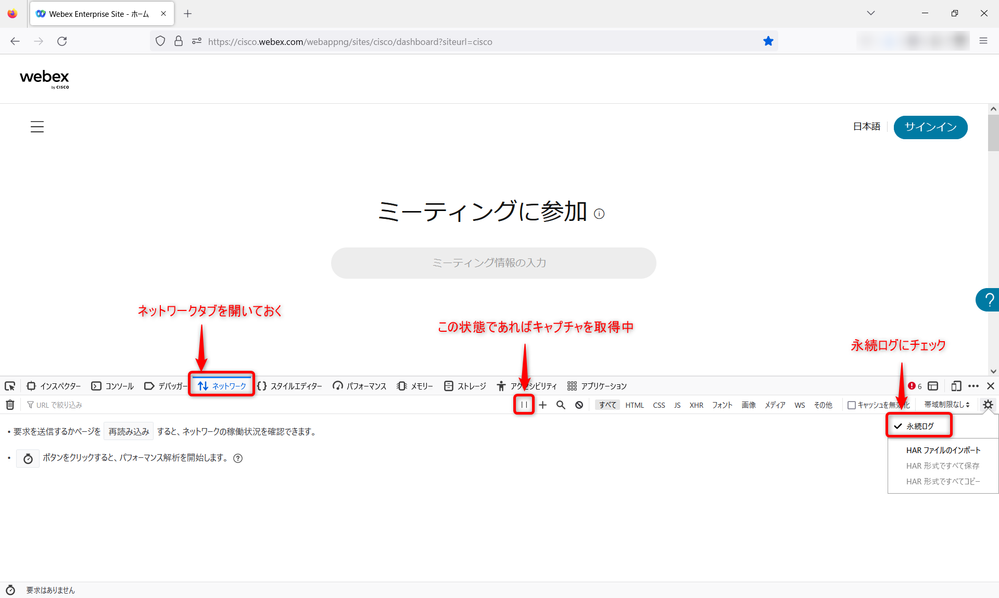
Task: Start performance analysis stopwatch button
Action: (x=28, y=459)
